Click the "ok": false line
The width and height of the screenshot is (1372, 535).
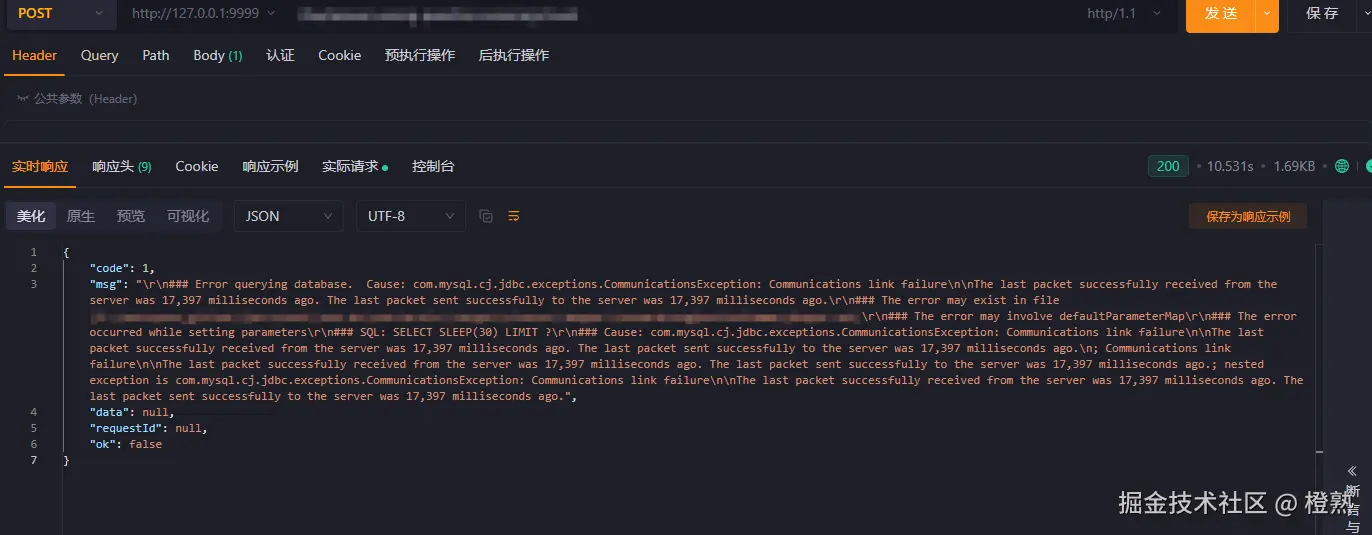point(125,444)
